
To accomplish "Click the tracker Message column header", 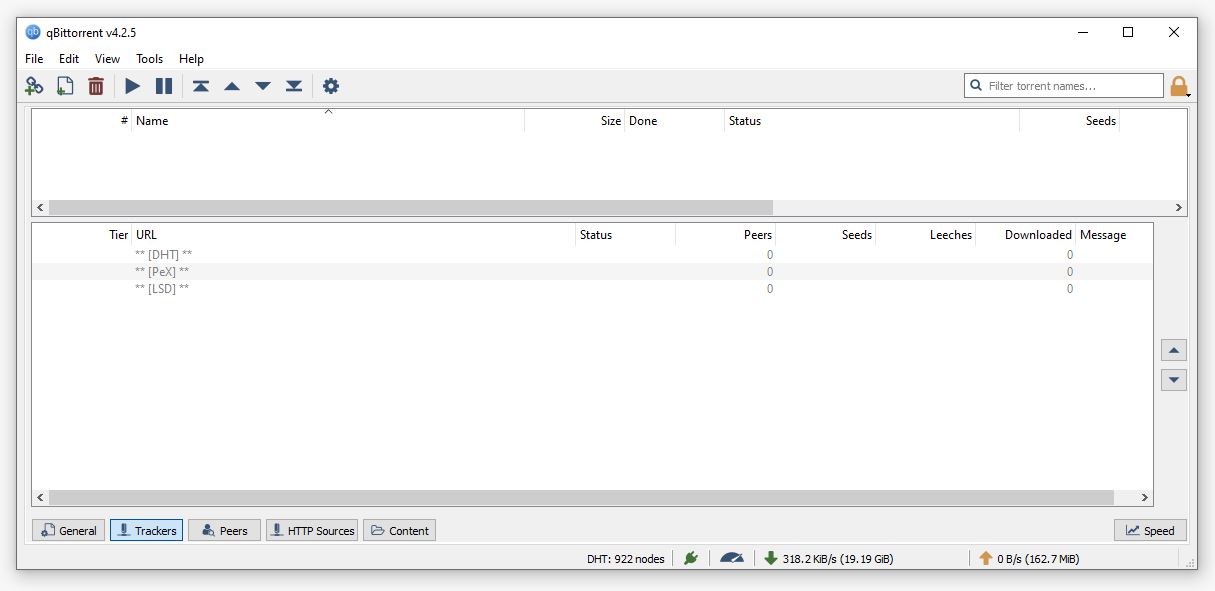I will [1114, 235].
